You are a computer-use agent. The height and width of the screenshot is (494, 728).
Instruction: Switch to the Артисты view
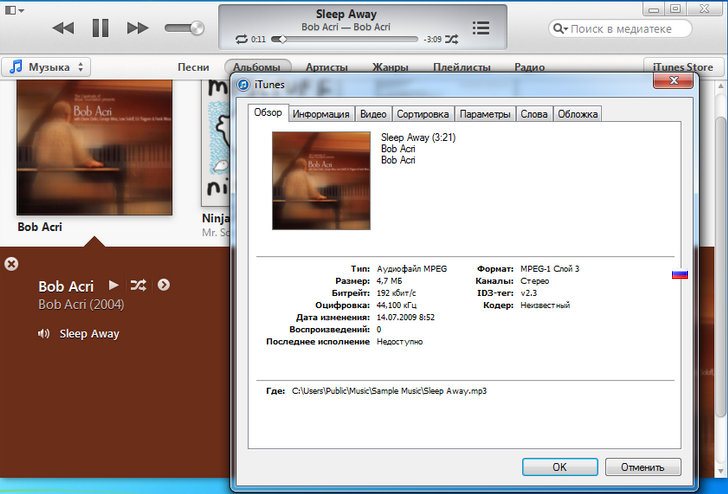[327, 67]
